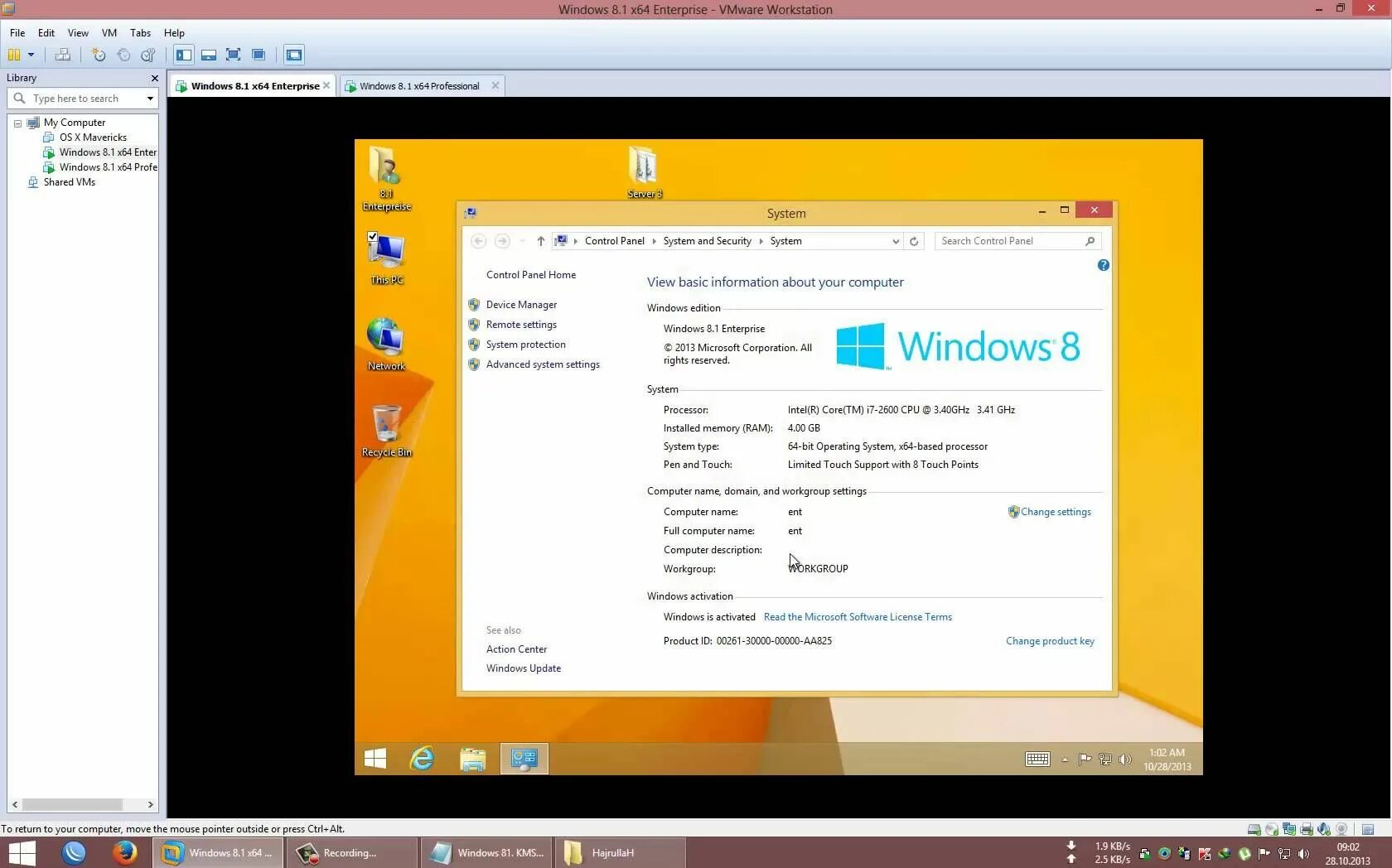Select the Network desktop icon
Screen dimensions: 1392x868
pyautogui.click(x=386, y=345)
